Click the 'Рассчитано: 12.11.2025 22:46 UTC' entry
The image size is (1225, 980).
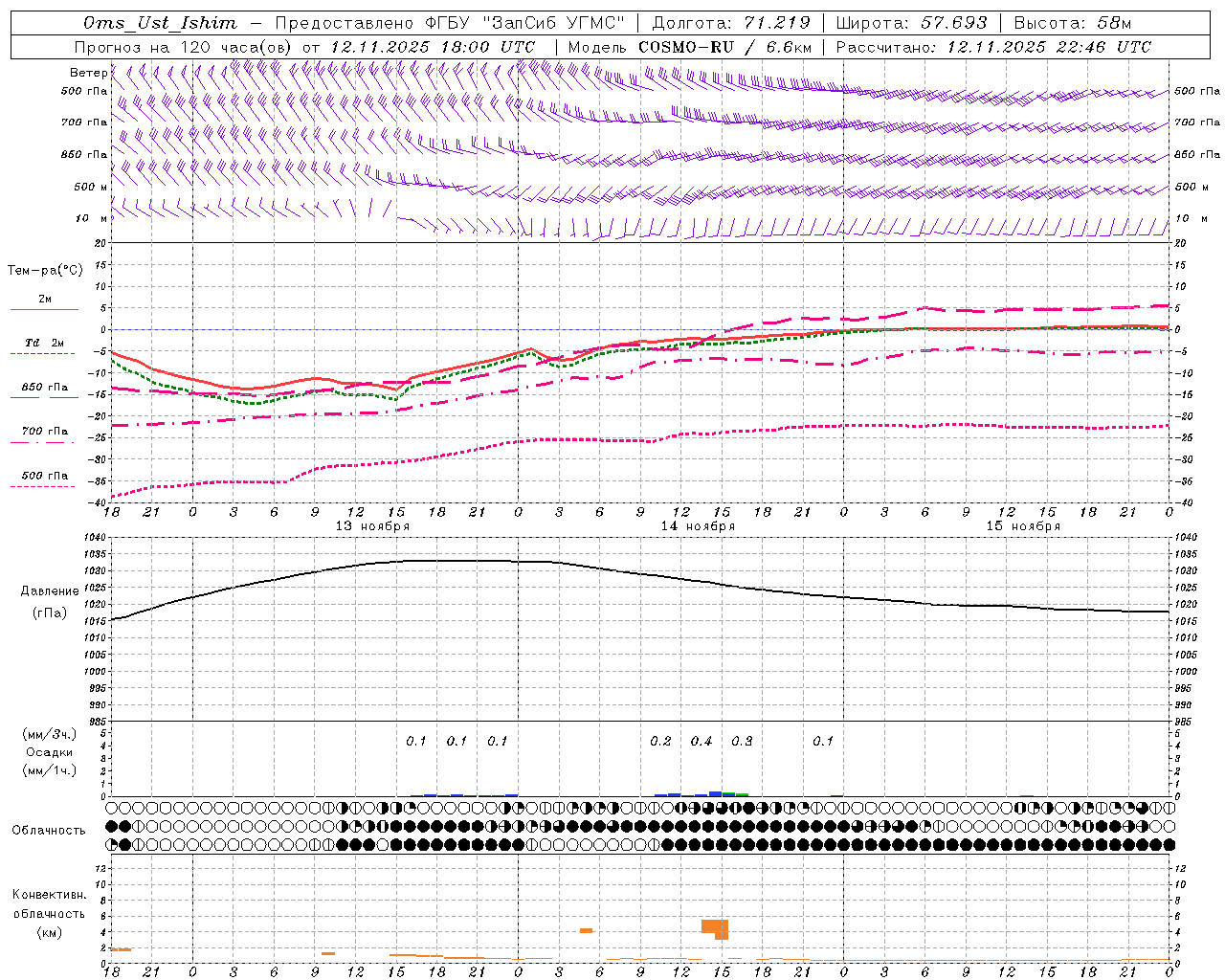coord(993,47)
